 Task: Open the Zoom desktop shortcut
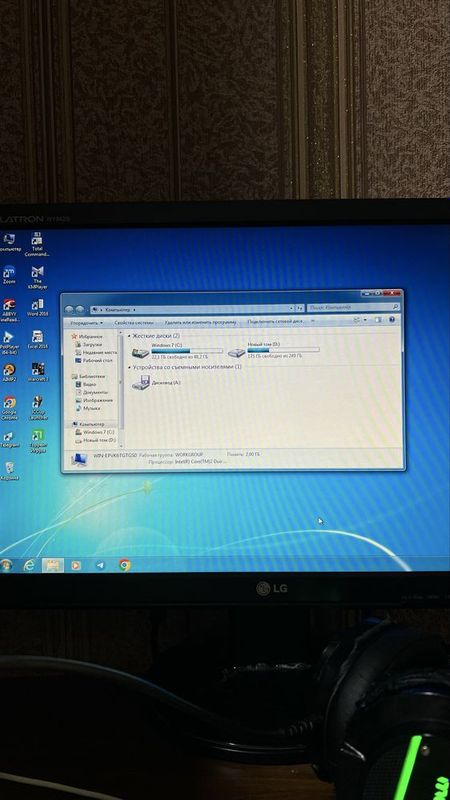(x=9, y=274)
